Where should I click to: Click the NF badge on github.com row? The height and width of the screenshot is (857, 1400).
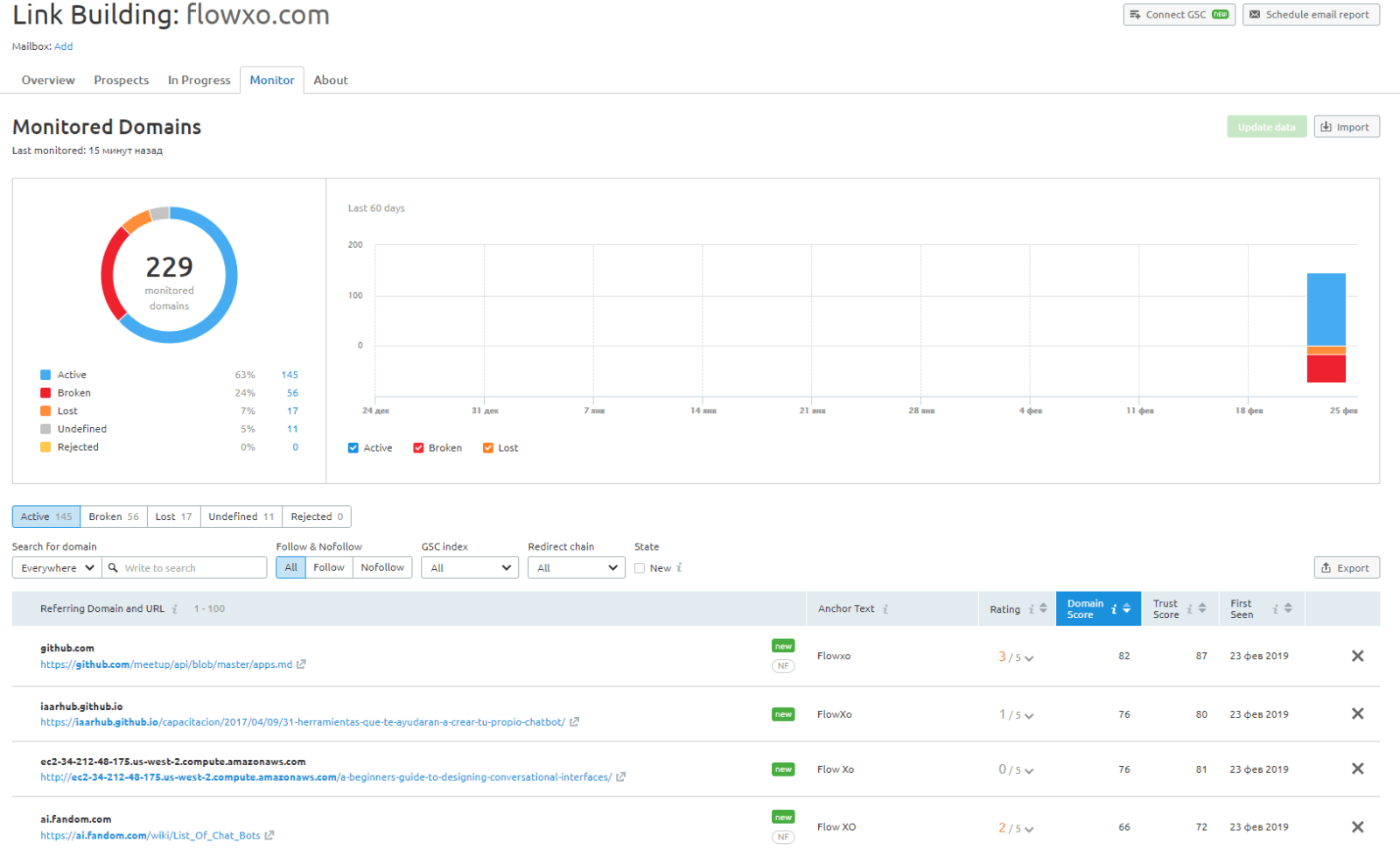(x=783, y=666)
